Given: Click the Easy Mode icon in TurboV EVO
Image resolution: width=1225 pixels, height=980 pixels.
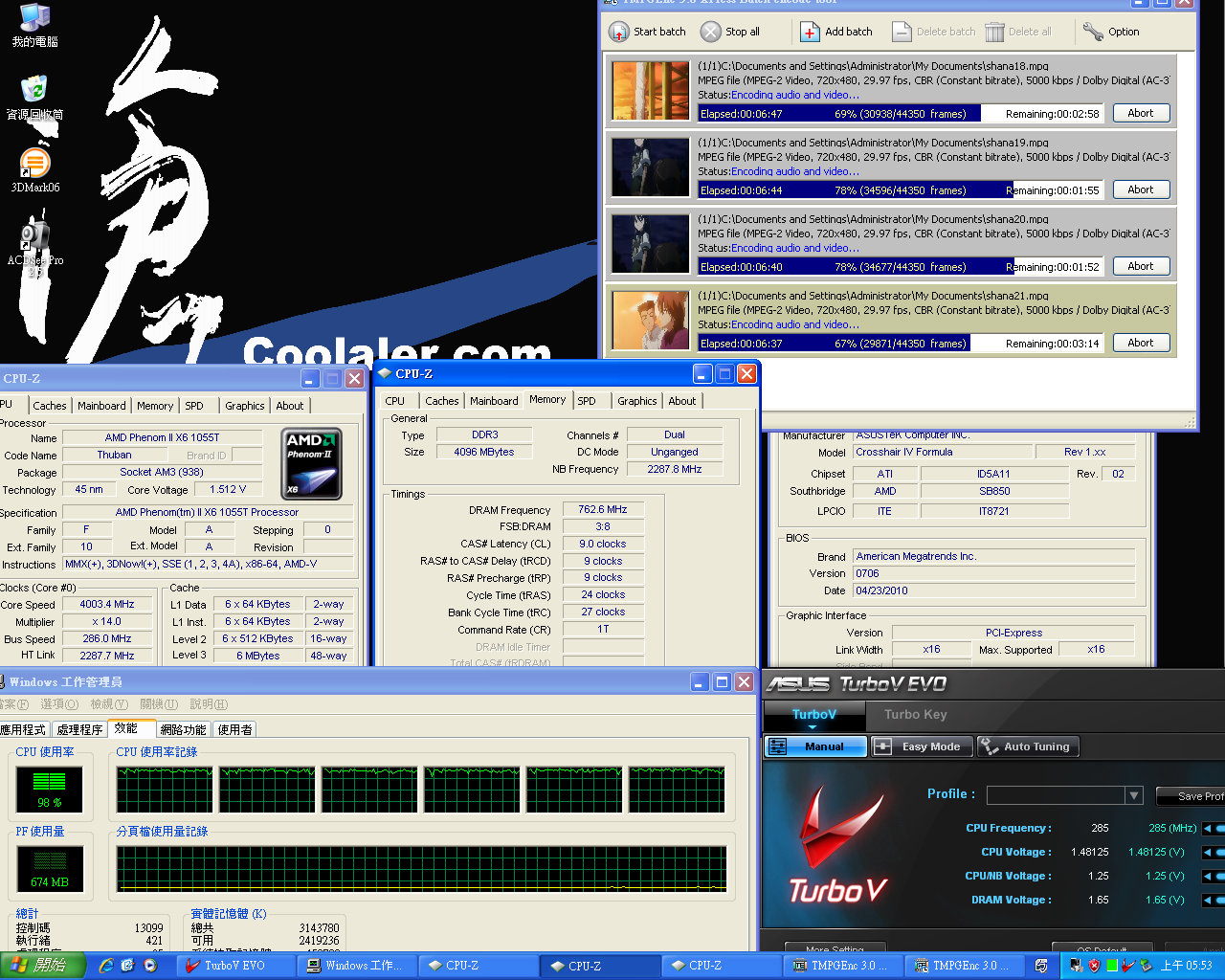Looking at the screenshot, I should [882, 746].
